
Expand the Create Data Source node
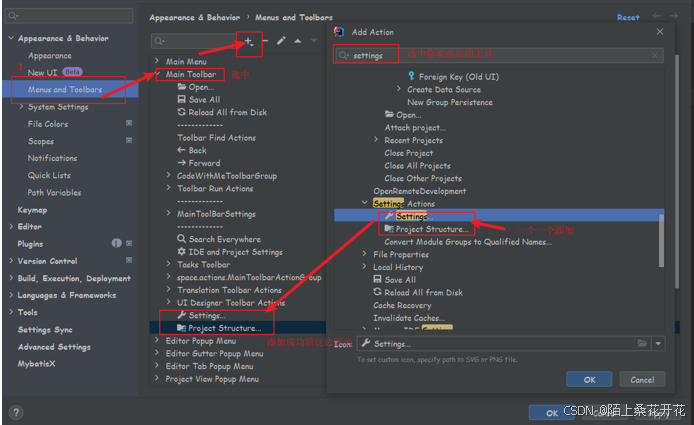pyautogui.click(x=399, y=89)
